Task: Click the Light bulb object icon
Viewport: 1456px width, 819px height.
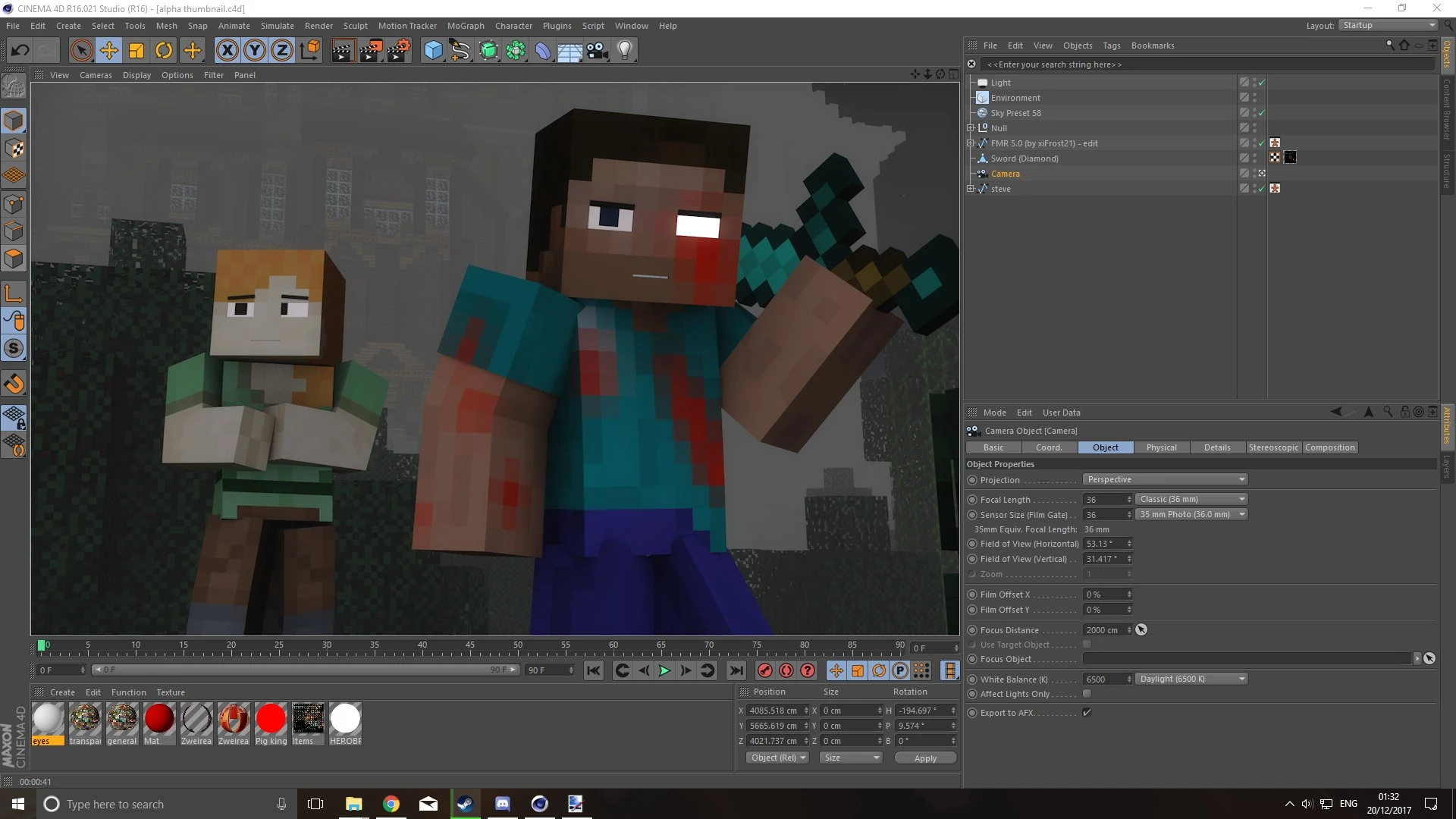Action: pos(625,51)
